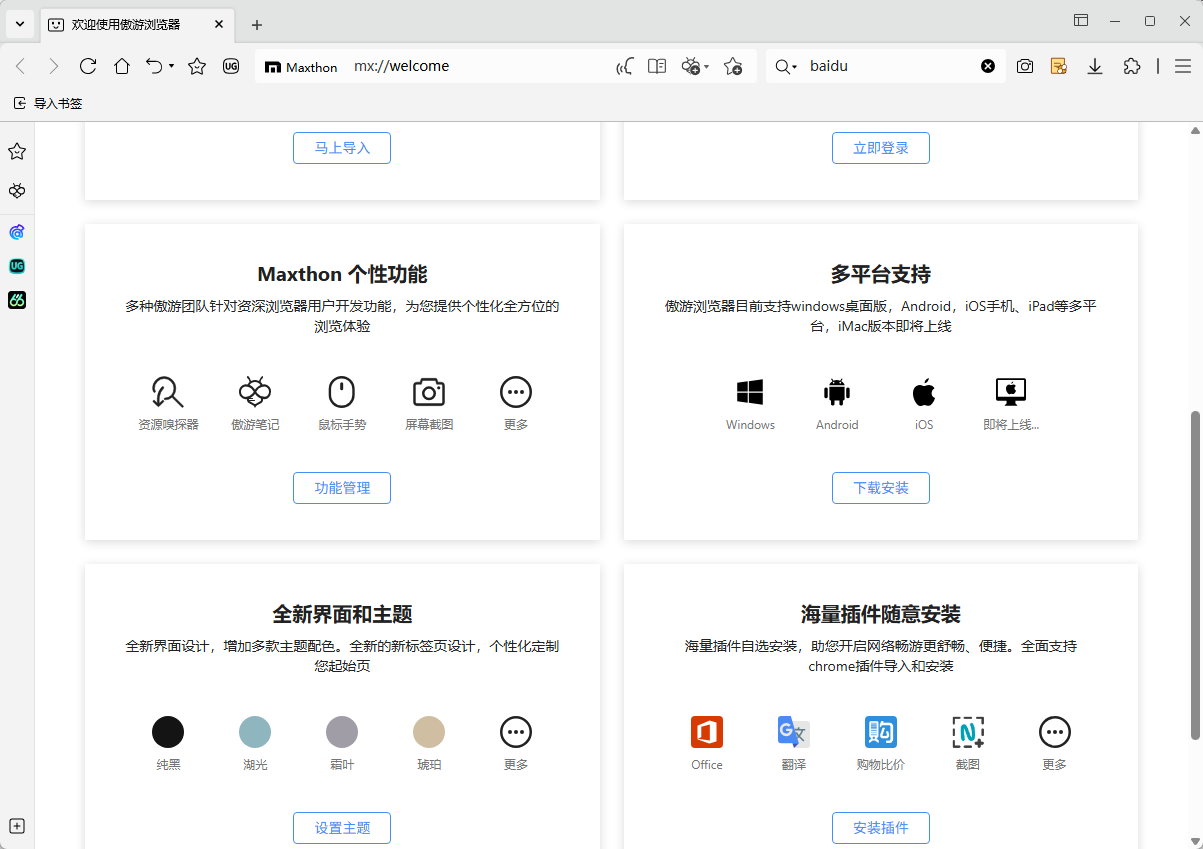Select the 湖光 theme color
This screenshot has width=1203, height=849.
(x=255, y=732)
